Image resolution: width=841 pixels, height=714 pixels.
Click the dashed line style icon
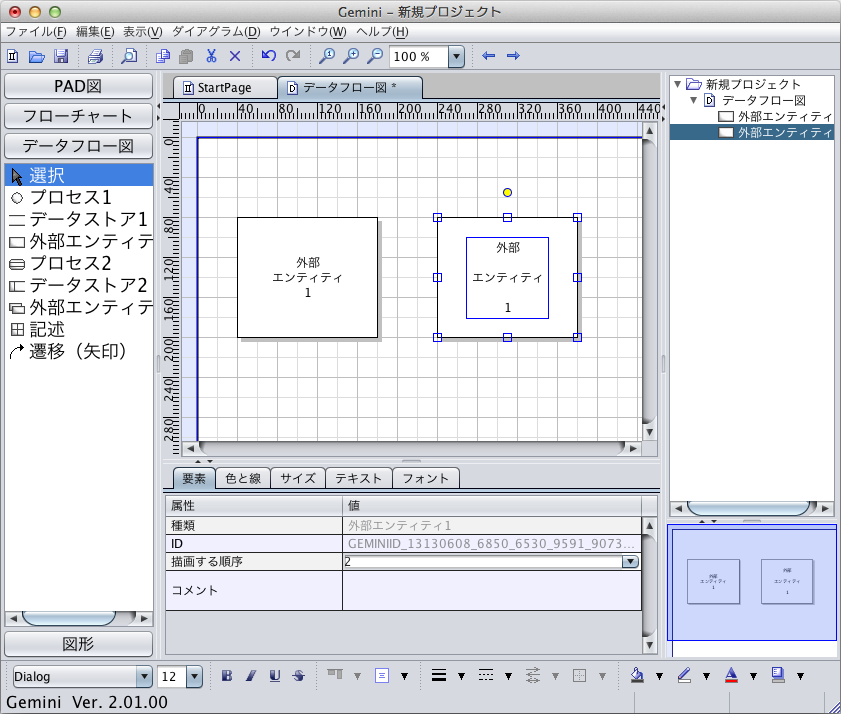(x=486, y=675)
